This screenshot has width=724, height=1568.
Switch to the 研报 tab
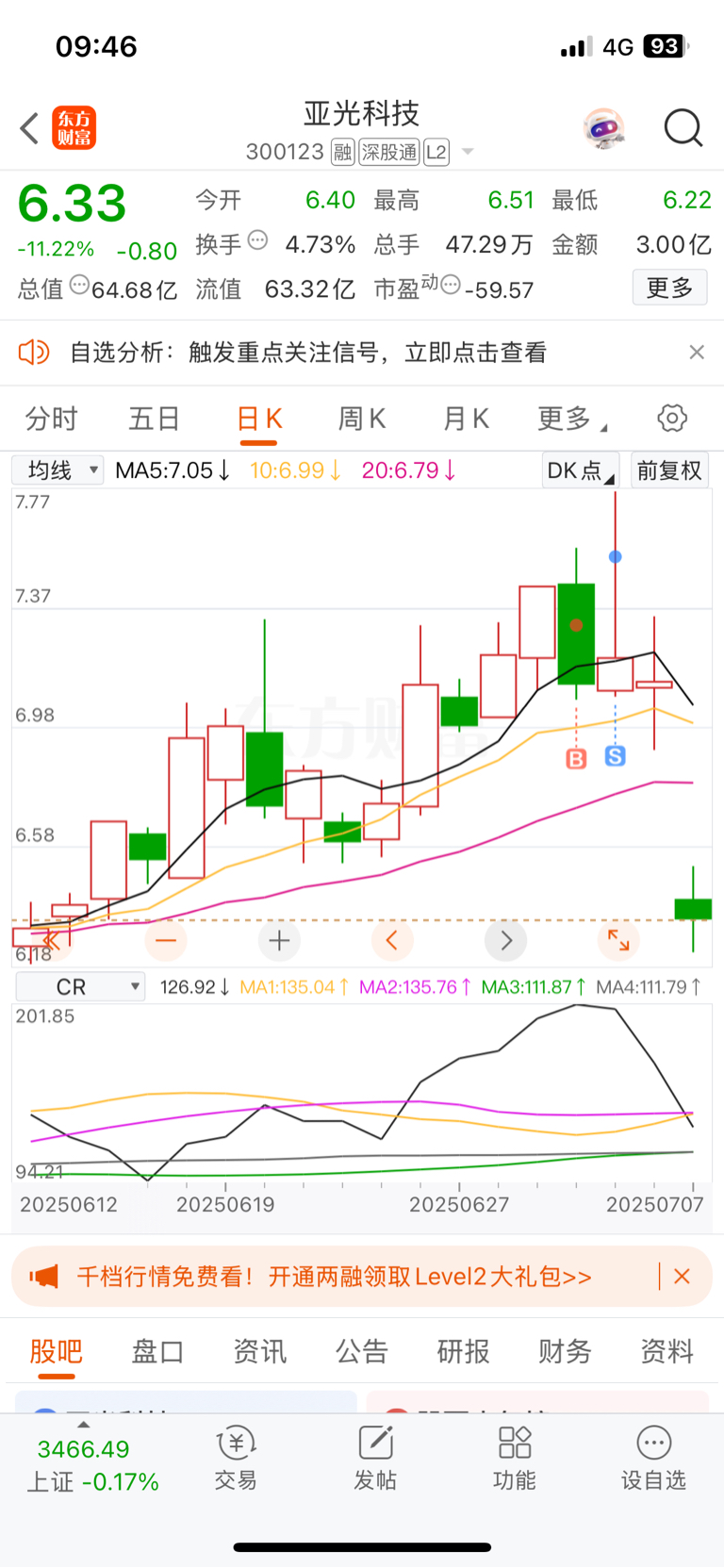(x=463, y=1351)
